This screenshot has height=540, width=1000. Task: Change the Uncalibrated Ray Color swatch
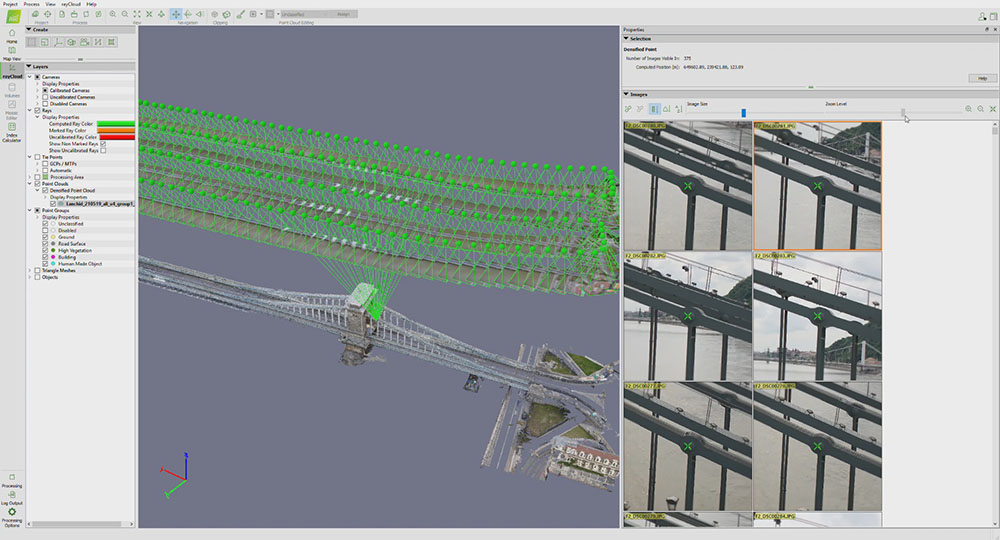point(115,137)
